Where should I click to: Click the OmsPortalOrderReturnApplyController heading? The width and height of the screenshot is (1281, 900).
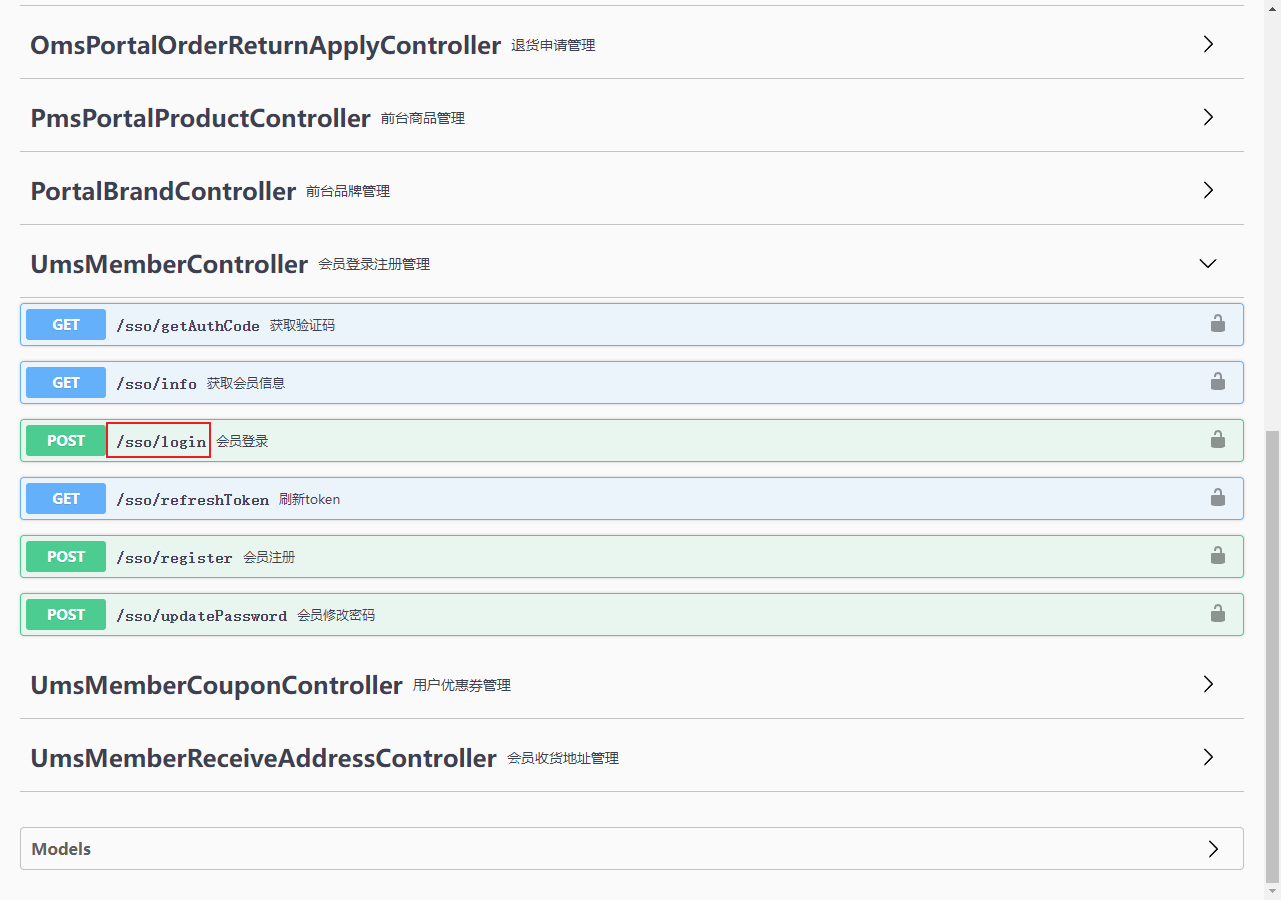coord(266,45)
